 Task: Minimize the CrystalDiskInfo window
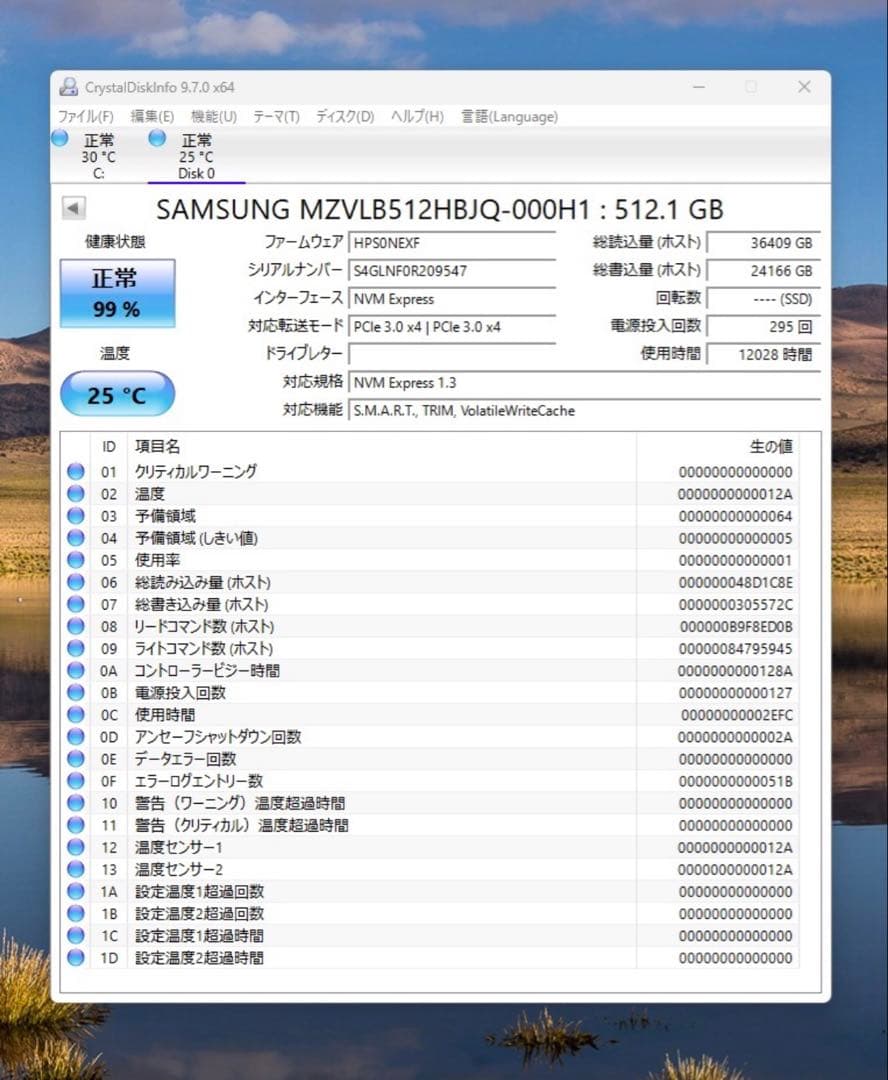tap(699, 87)
